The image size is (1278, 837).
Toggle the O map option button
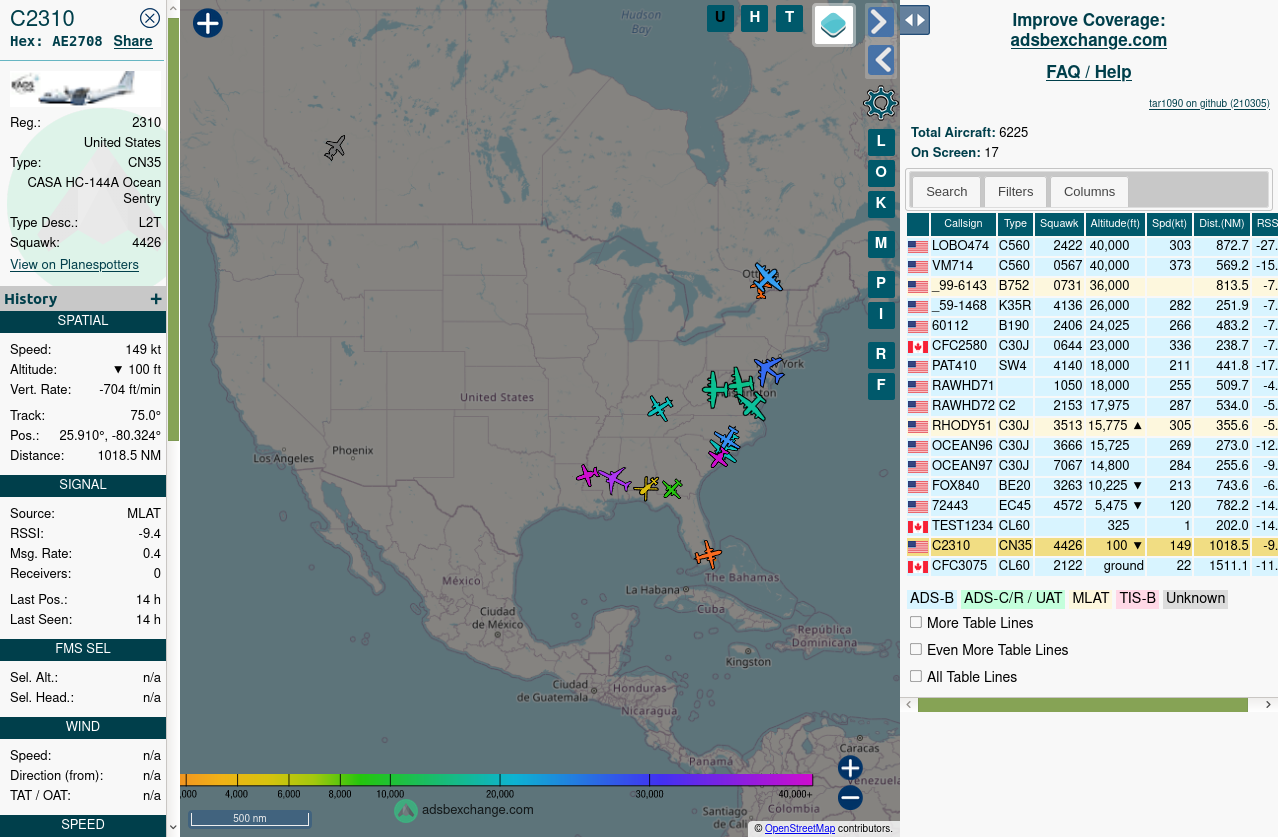[881, 173]
